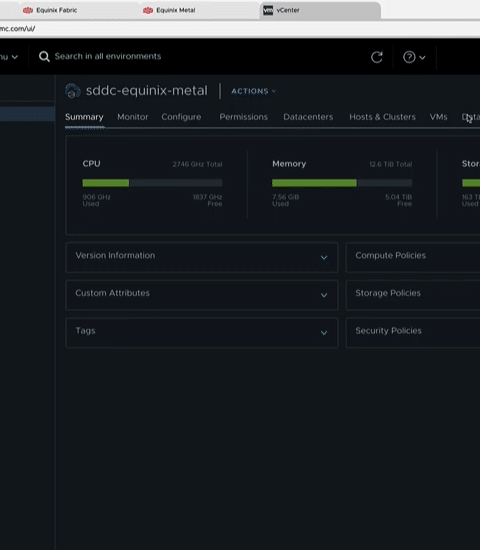This screenshot has width=480, height=550.
Task: Click the Memory usage progress bar
Action: pyautogui.click(x=342, y=183)
